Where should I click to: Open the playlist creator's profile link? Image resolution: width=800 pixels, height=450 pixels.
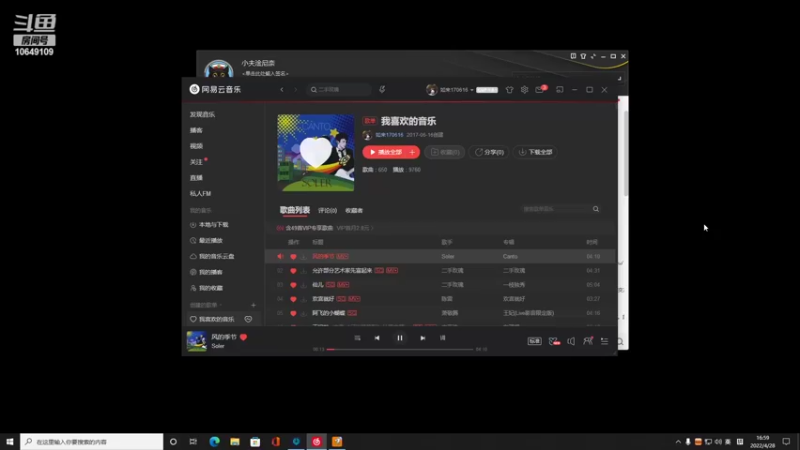(389, 135)
